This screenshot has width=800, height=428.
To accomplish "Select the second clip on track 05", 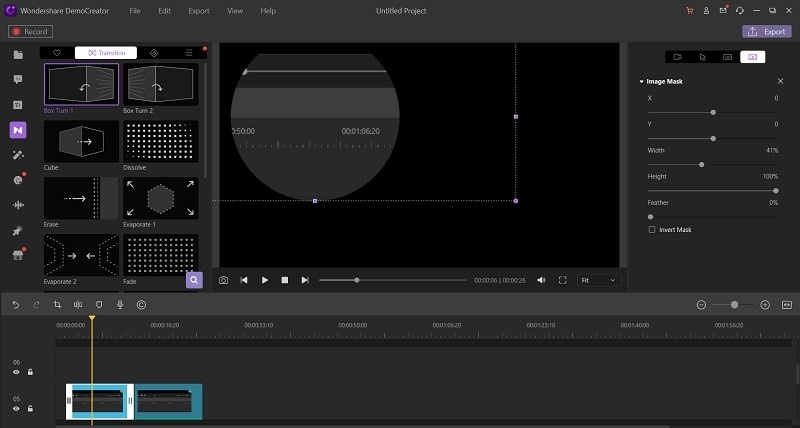I will (168, 401).
